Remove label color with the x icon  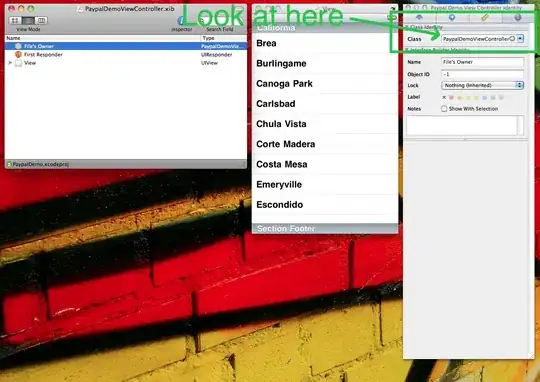click(444, 97)
